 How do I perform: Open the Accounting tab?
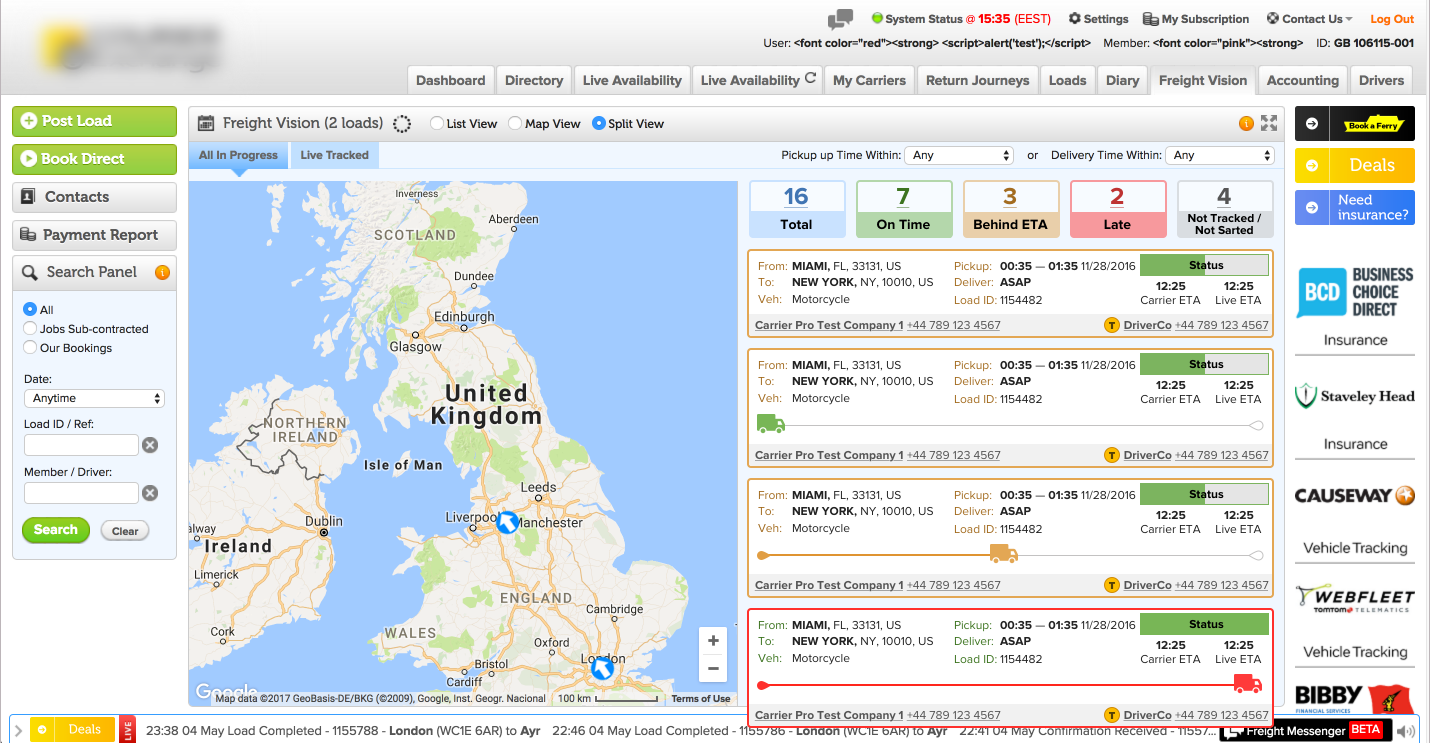(x=1302, y=80)
